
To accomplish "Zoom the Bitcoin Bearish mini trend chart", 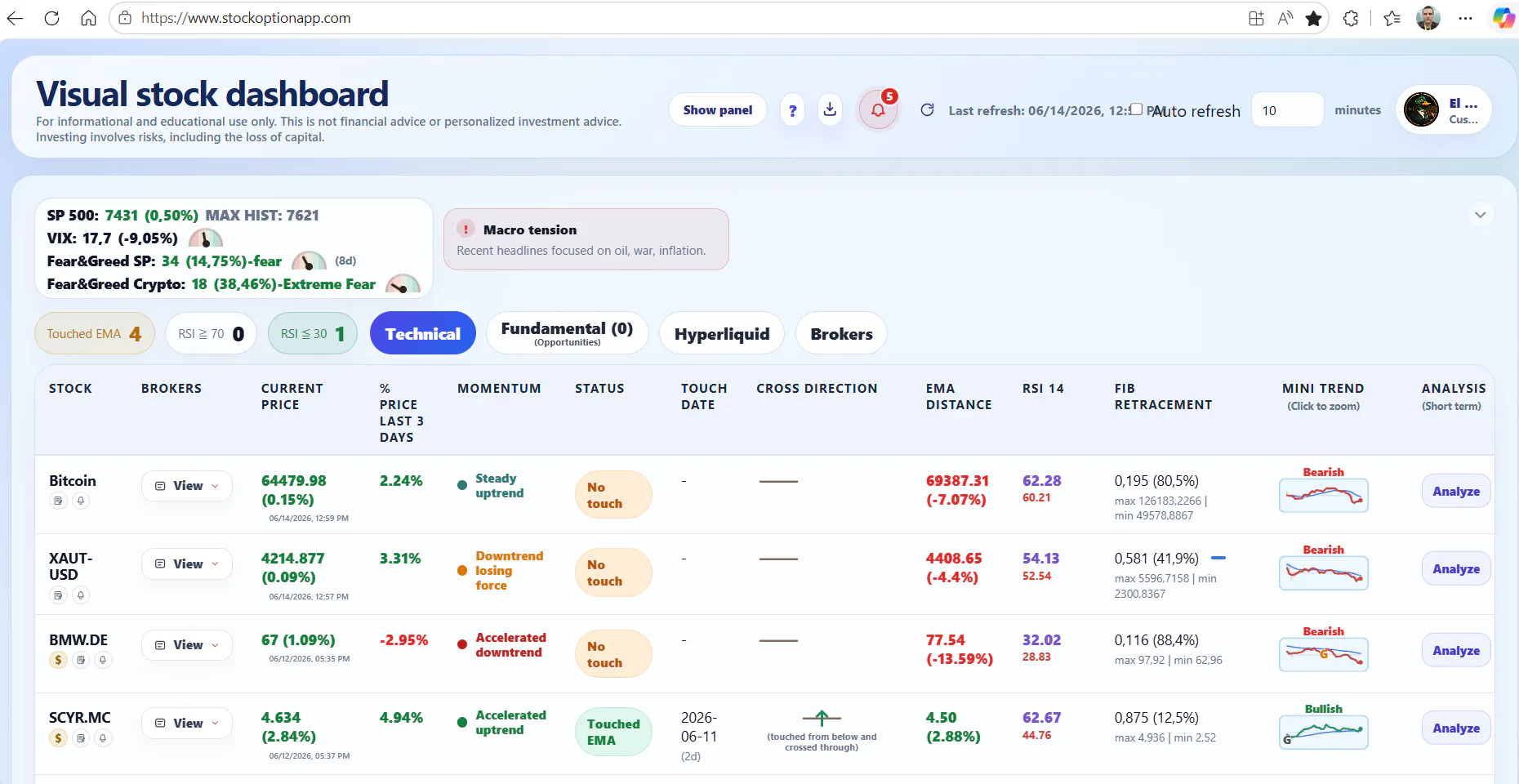I will (x=1323, y=496).
